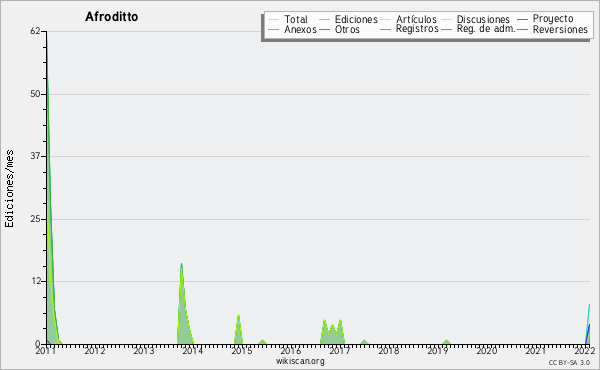Click the late-2013 edits peak
Viewport: 600px width, 370px height.
pos(181,264)
